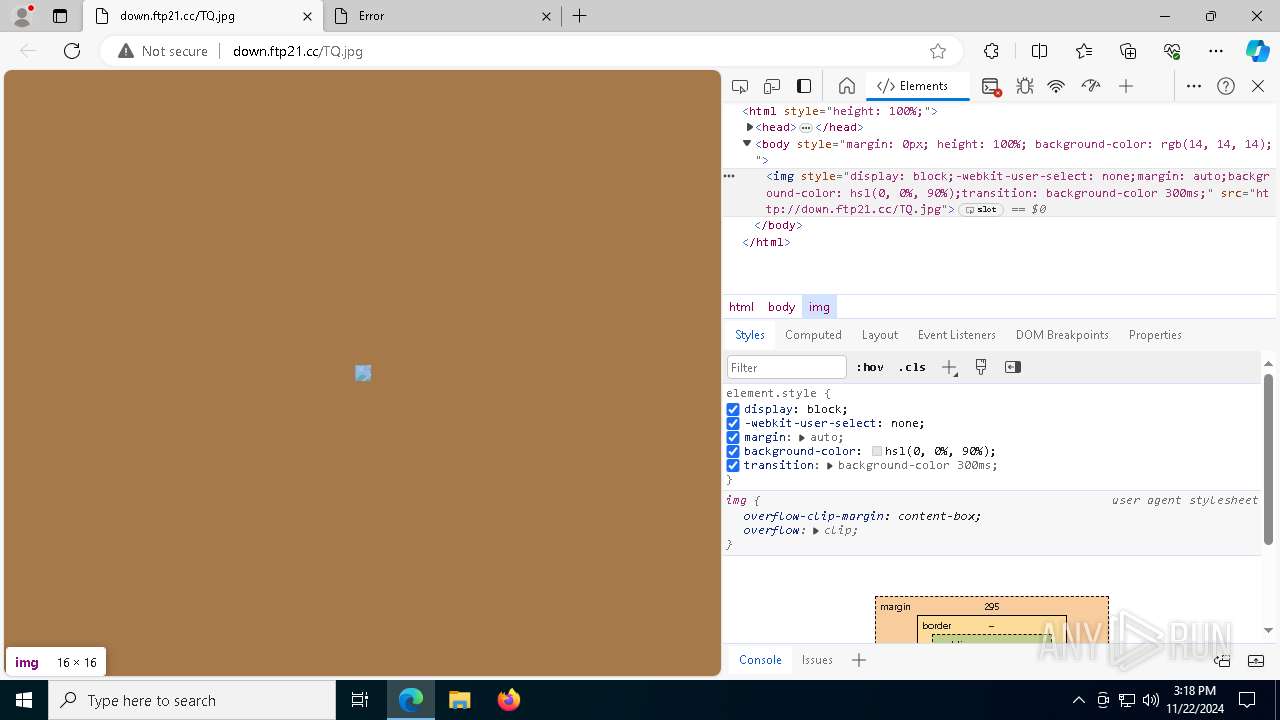Viewport: 1280px width, 720px height.
Task: Add this page to favorites star
Action: (938, 51)
